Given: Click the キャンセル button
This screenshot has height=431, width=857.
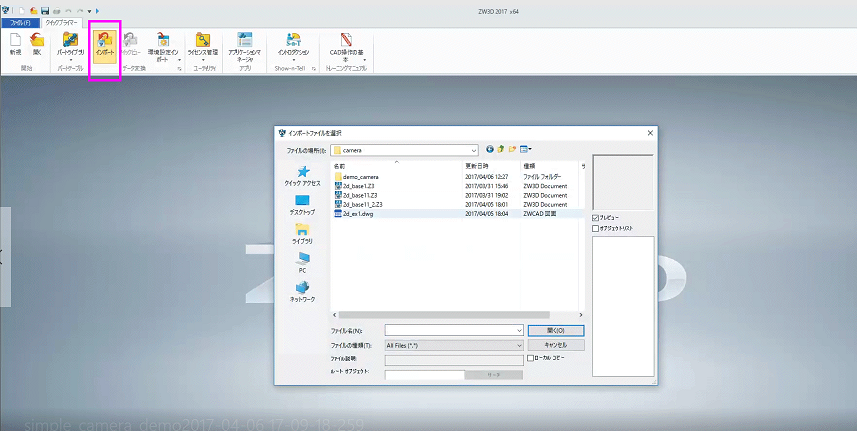Looking at the screenshot, I should (x=556, y=345).
